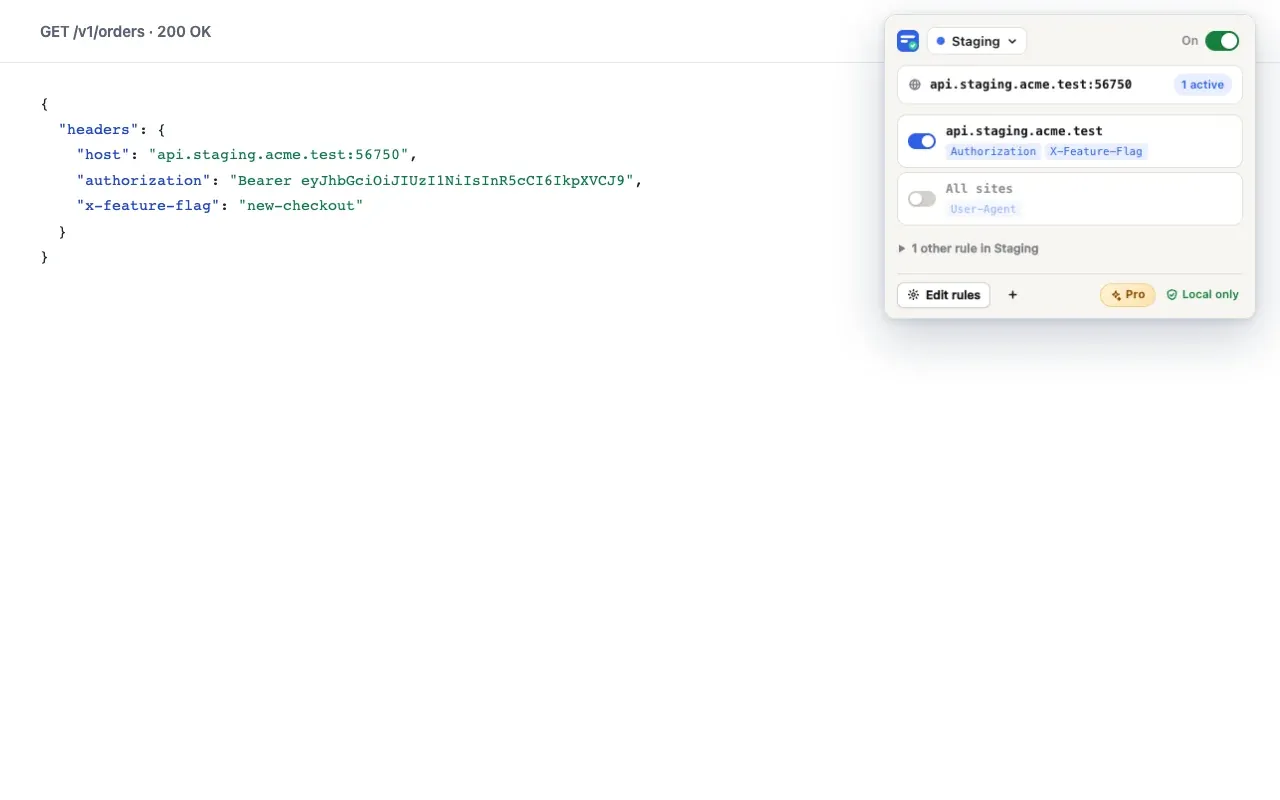Click the Bearer token value in the JSON
Viewport: 1280px width, 800px height.
pos(432,181)
